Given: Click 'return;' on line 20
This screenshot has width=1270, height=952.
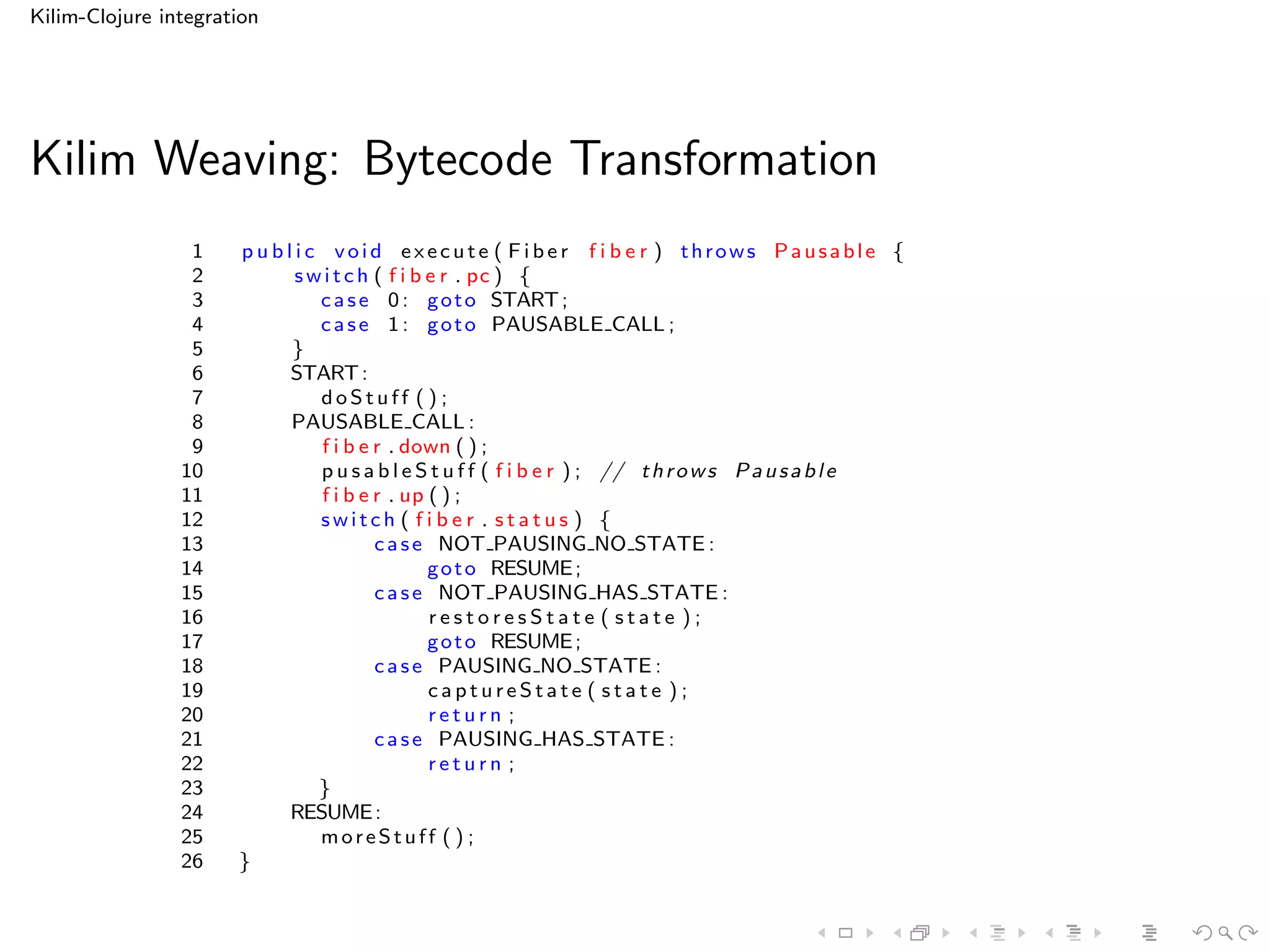Looking at the screenshot, I should click(x=471, y=715).
